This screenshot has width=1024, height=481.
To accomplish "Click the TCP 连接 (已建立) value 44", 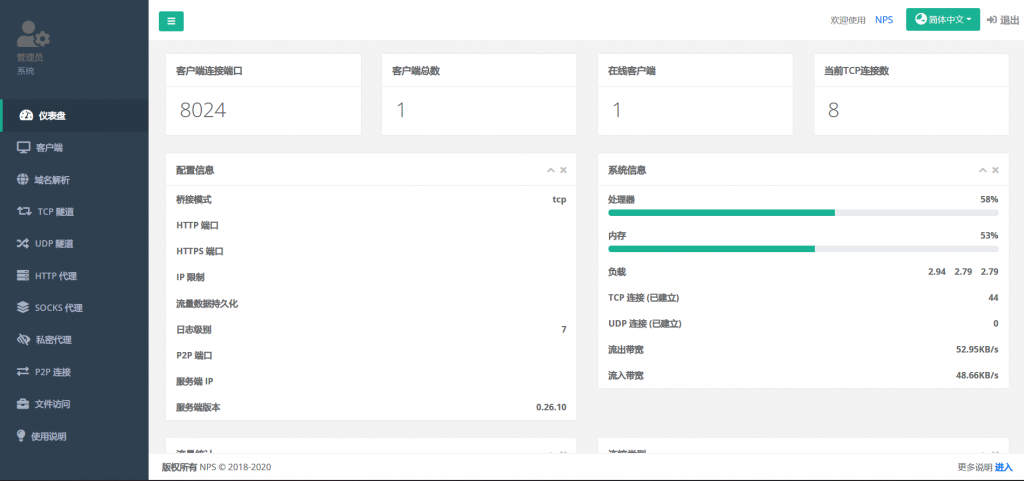I will (993, 298).
